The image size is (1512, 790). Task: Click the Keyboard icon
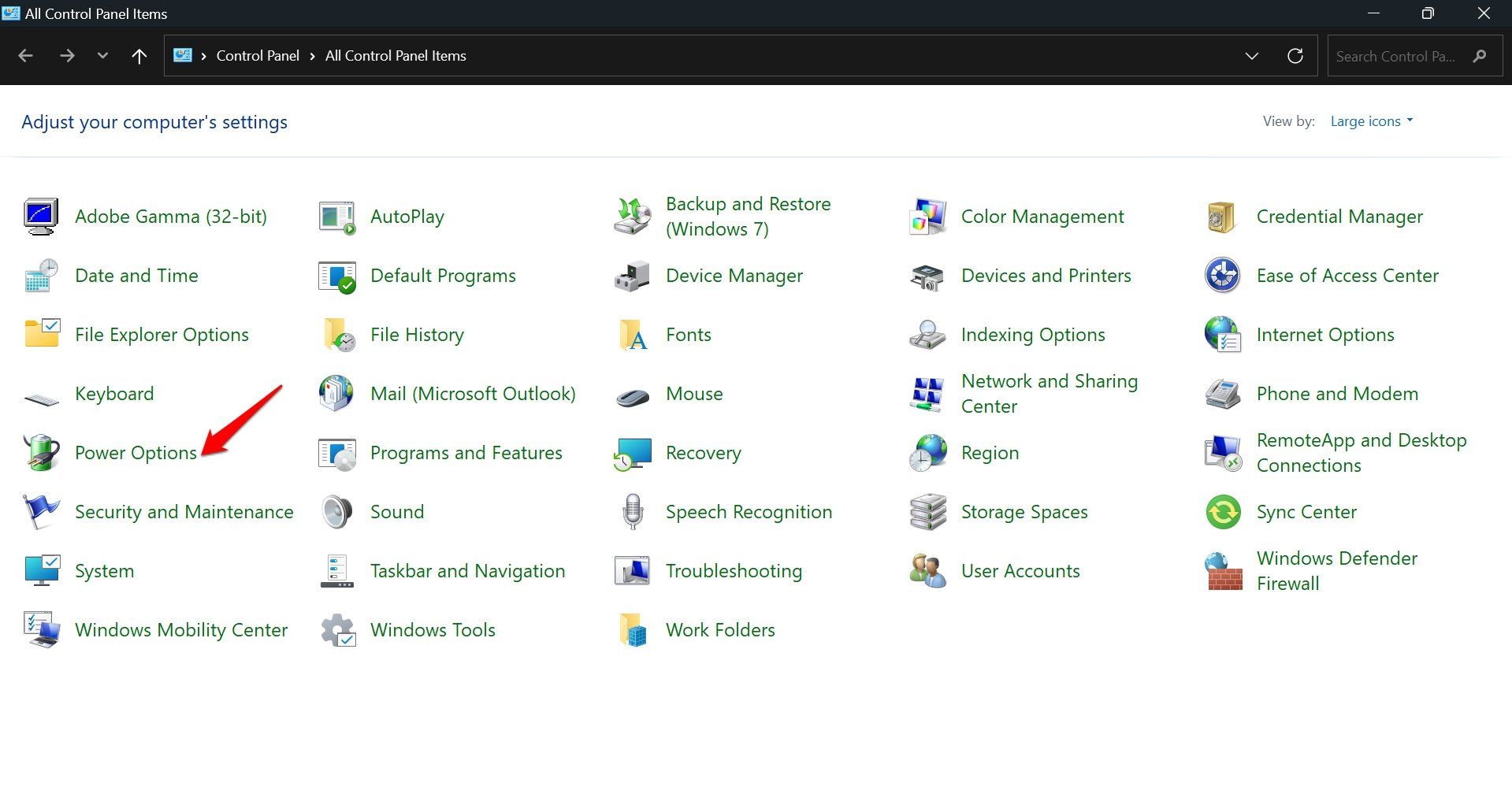(x=42, y=399)
